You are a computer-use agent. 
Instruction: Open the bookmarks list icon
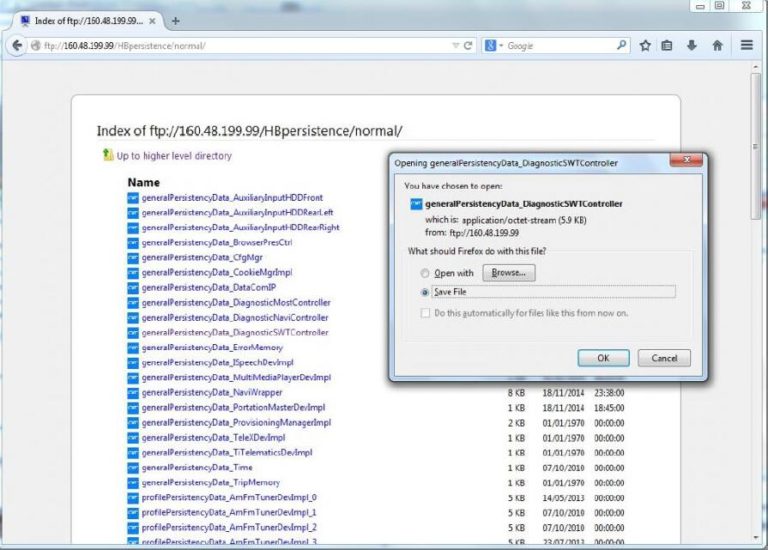pos(667,46)
